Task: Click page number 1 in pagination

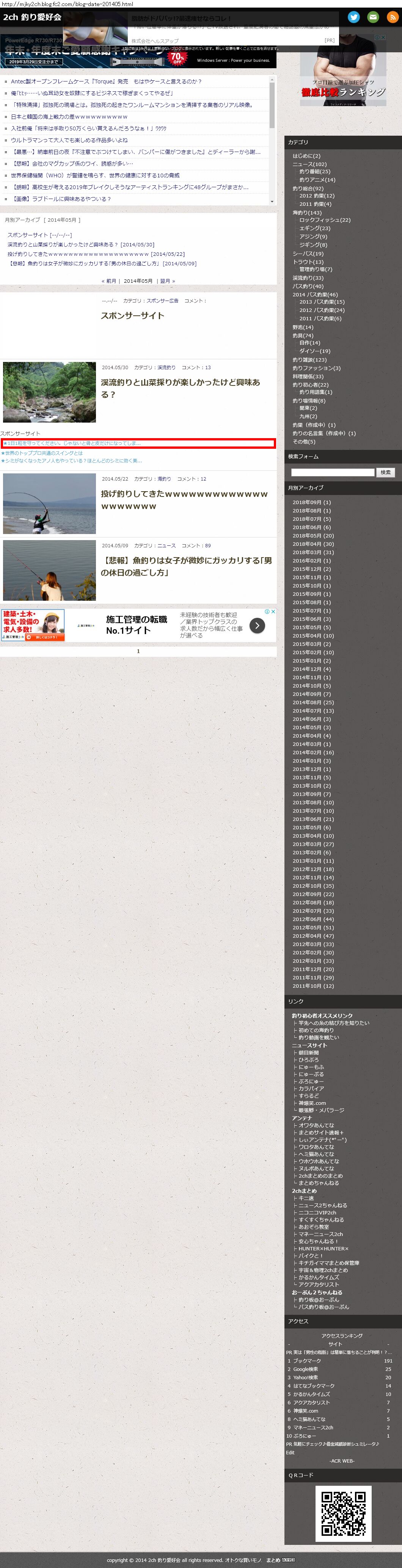Action: pyautogui.click(x=138, y=651)
